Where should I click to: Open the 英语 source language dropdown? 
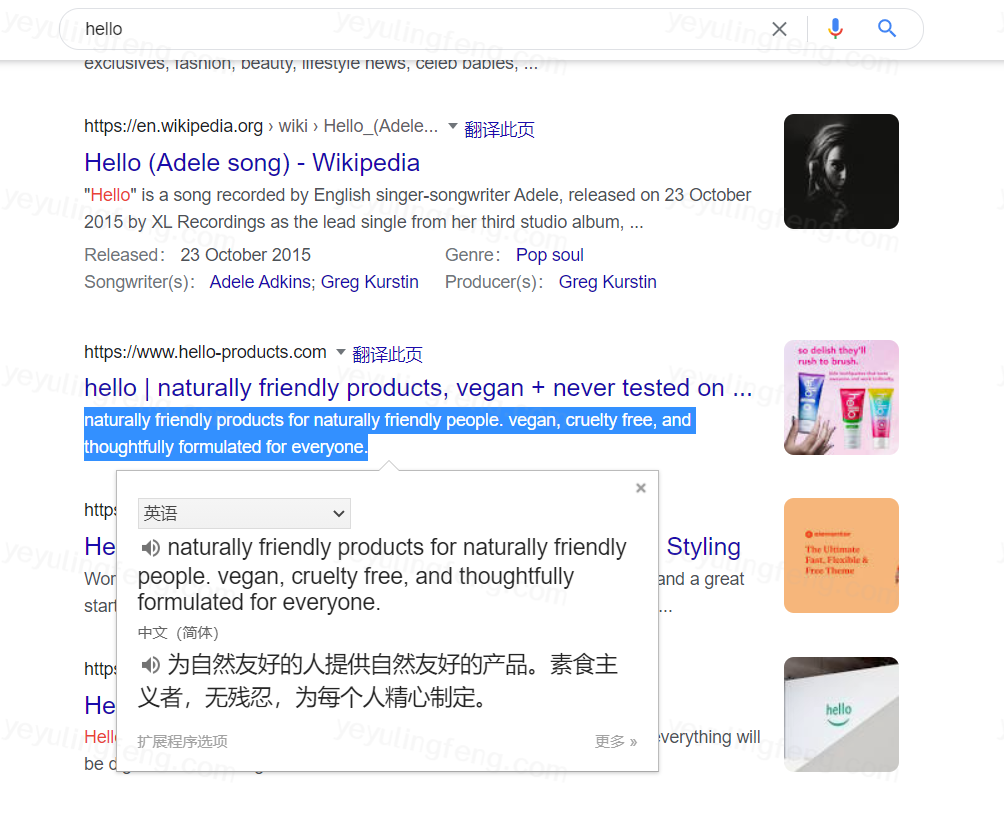click(244, 513)
